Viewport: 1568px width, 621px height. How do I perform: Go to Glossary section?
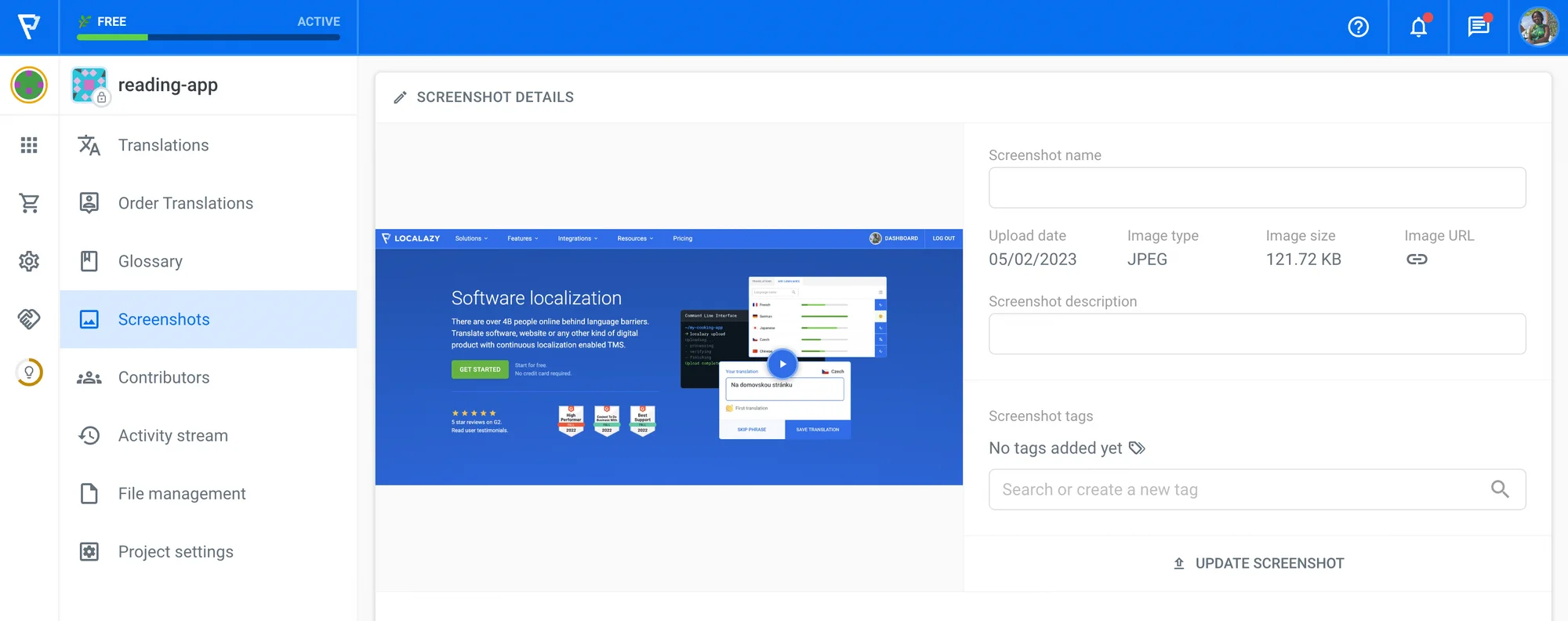(150, 261)
